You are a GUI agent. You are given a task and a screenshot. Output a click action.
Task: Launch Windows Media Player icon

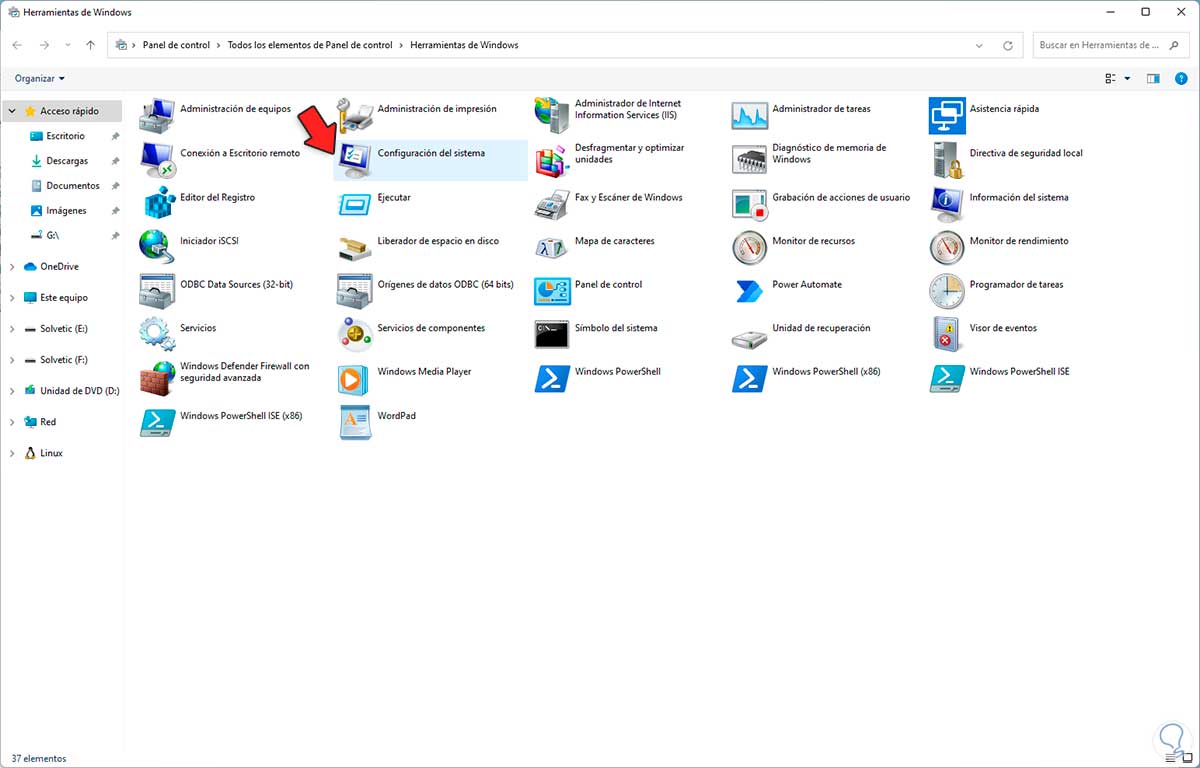354,378
